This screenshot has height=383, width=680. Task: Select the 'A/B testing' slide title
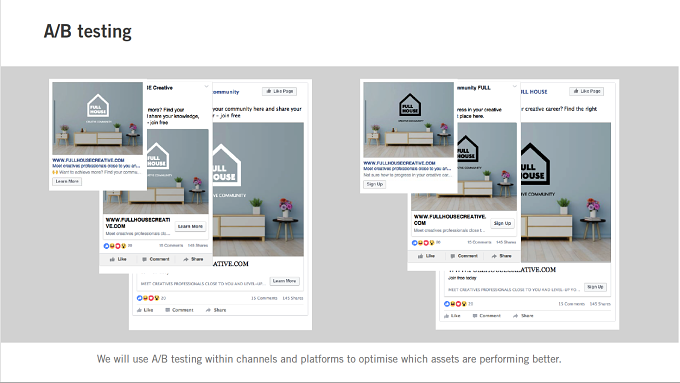(x=88, y=31)
